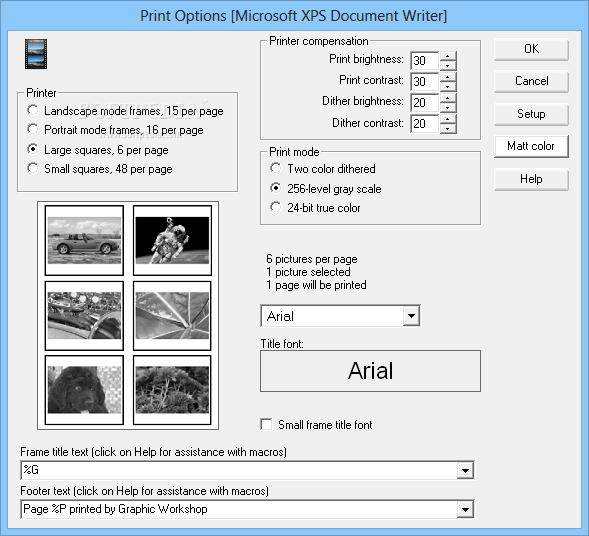The height and width of the screenshot is (536, 589).
Task: Click the Dither brightness value field
Action: [x=425, y=103]
